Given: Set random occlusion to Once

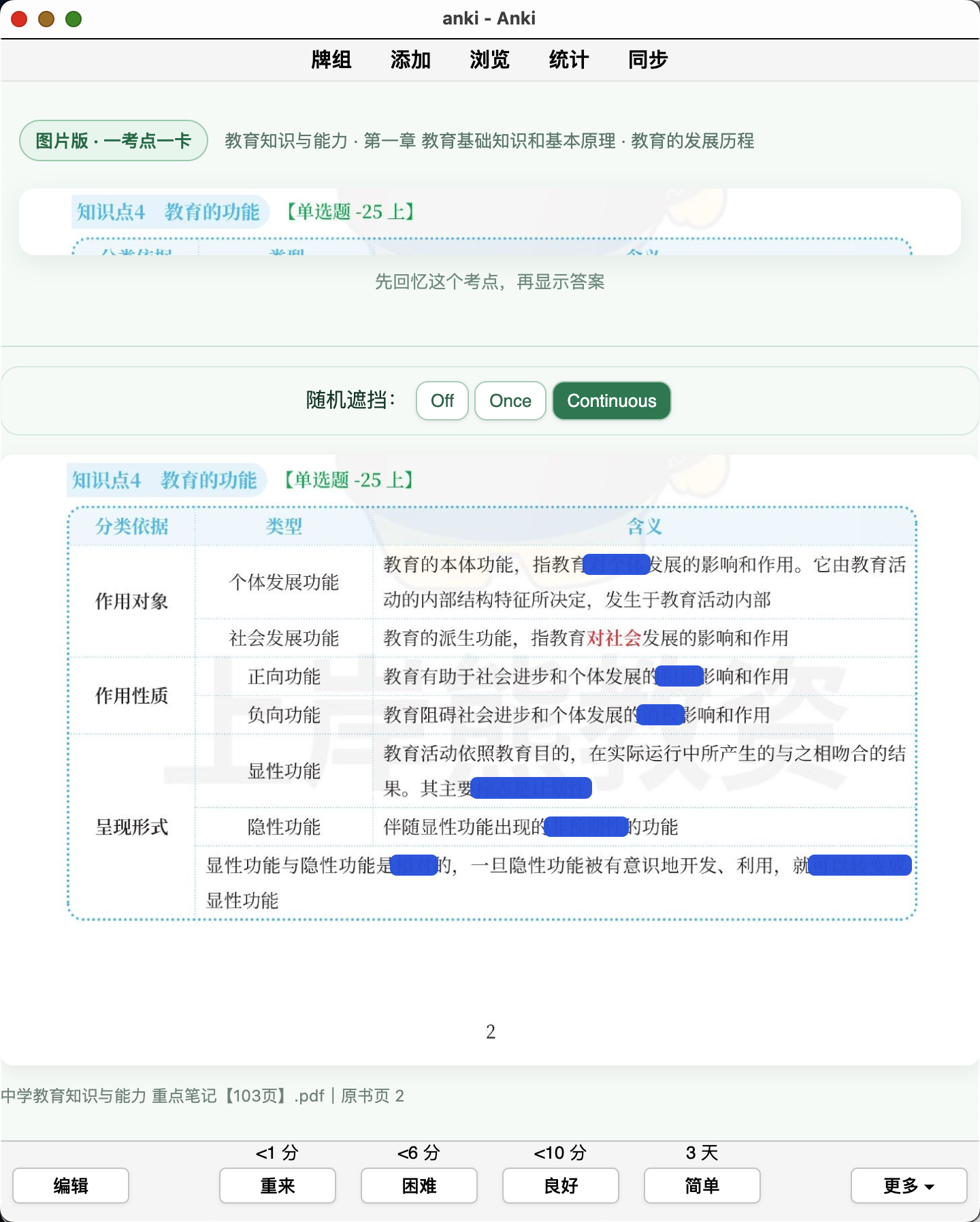Looking at the screenshot, I should coord(510,401).
